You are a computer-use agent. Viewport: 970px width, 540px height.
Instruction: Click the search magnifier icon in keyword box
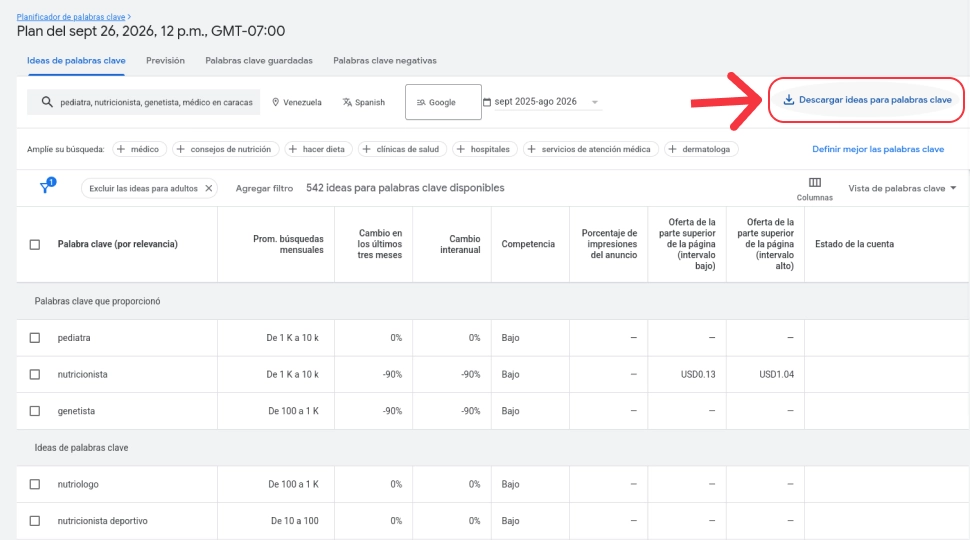(47, 102)
